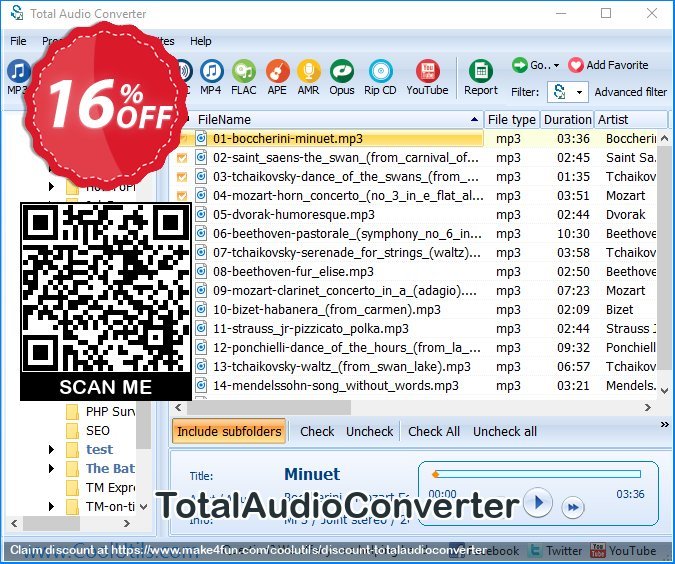Screen dimensions: 675x564
Task: Expand the TM-on-ti folder node
Action: 51,506
